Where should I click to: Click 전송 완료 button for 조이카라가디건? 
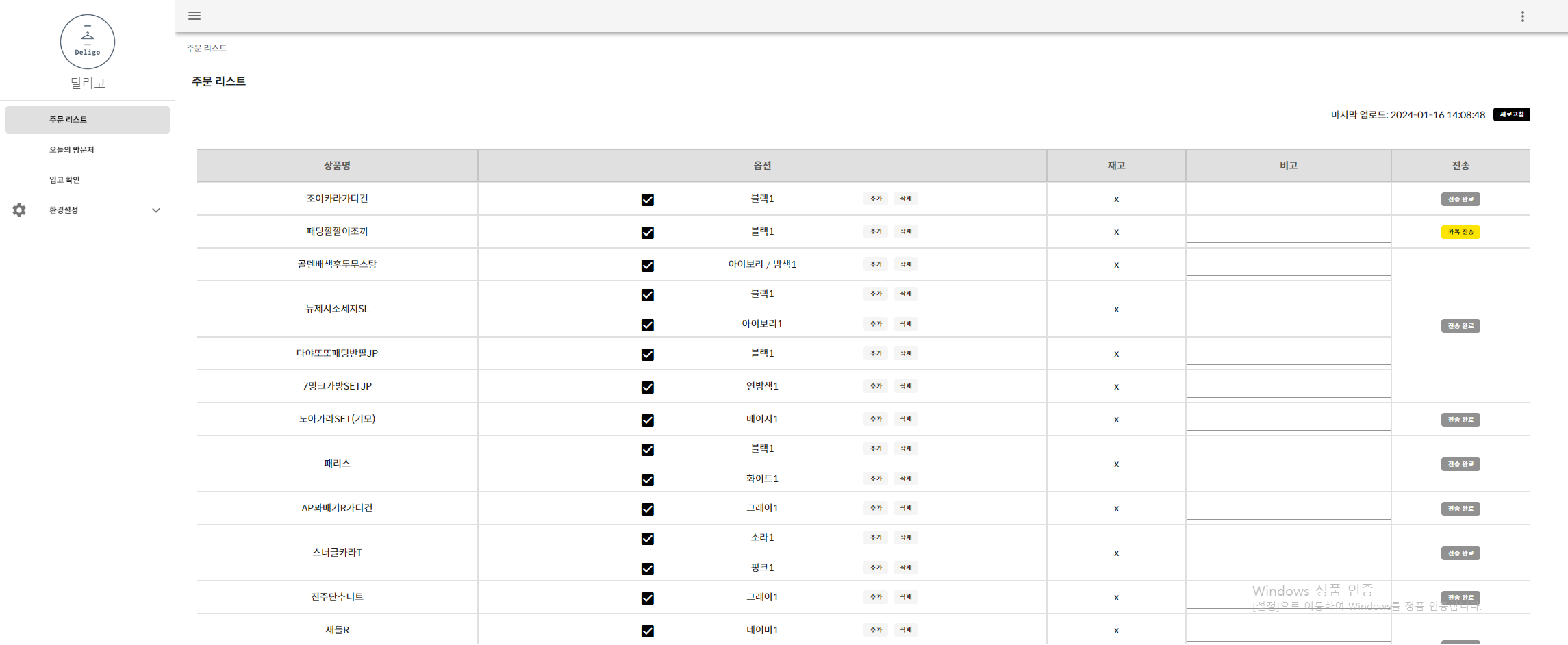tap(1460, 199)
